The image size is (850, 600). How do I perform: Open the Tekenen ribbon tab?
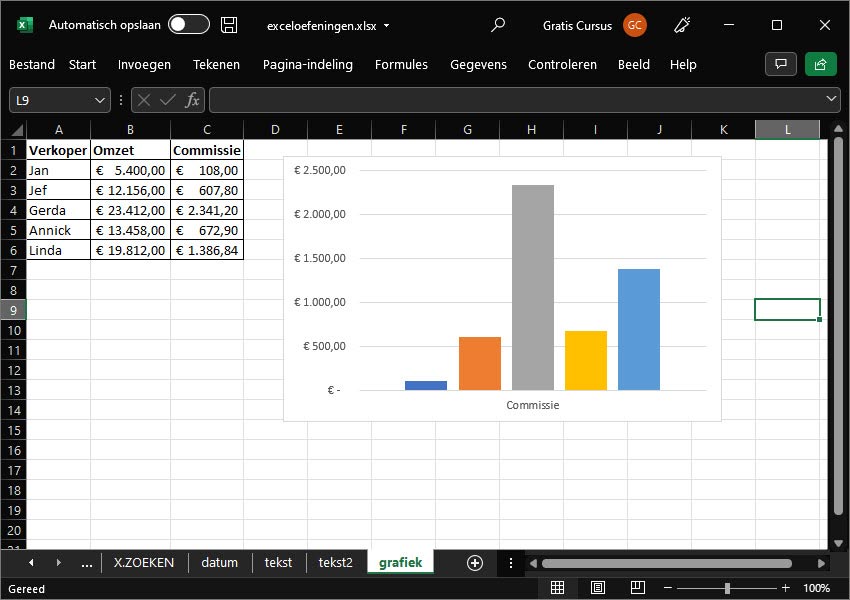216,64
